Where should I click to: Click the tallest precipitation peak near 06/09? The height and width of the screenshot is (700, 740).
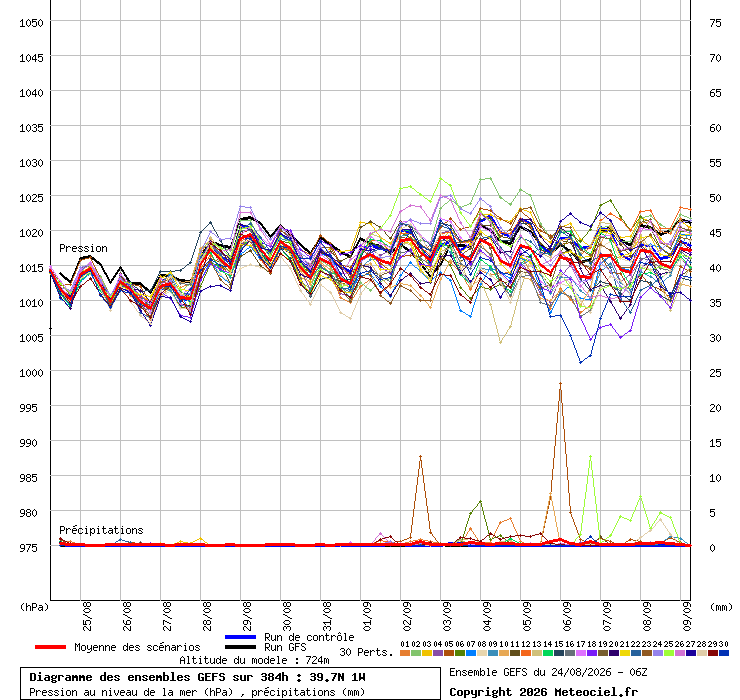(560, 384)
